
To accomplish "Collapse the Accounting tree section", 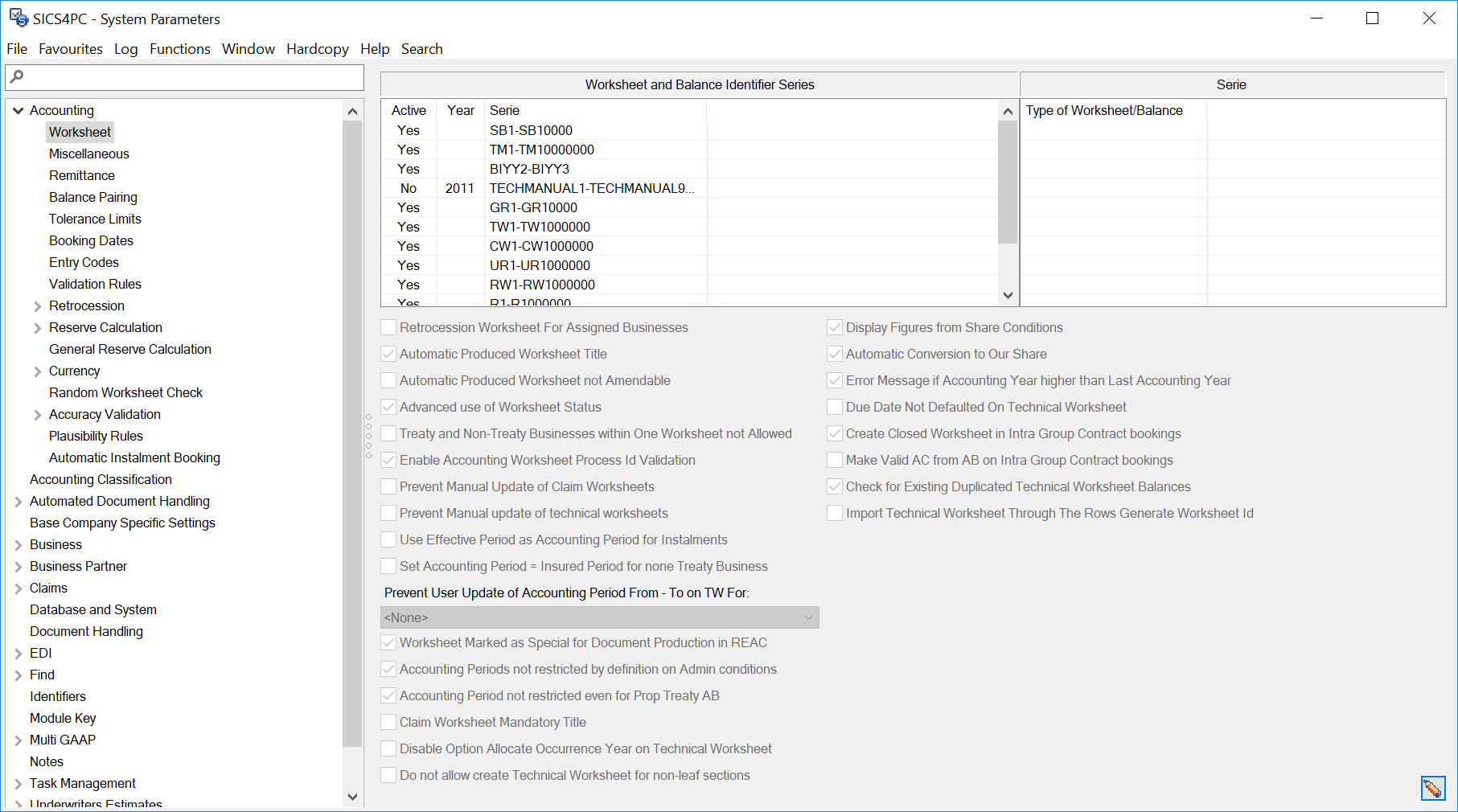I will tap(18, 110).
